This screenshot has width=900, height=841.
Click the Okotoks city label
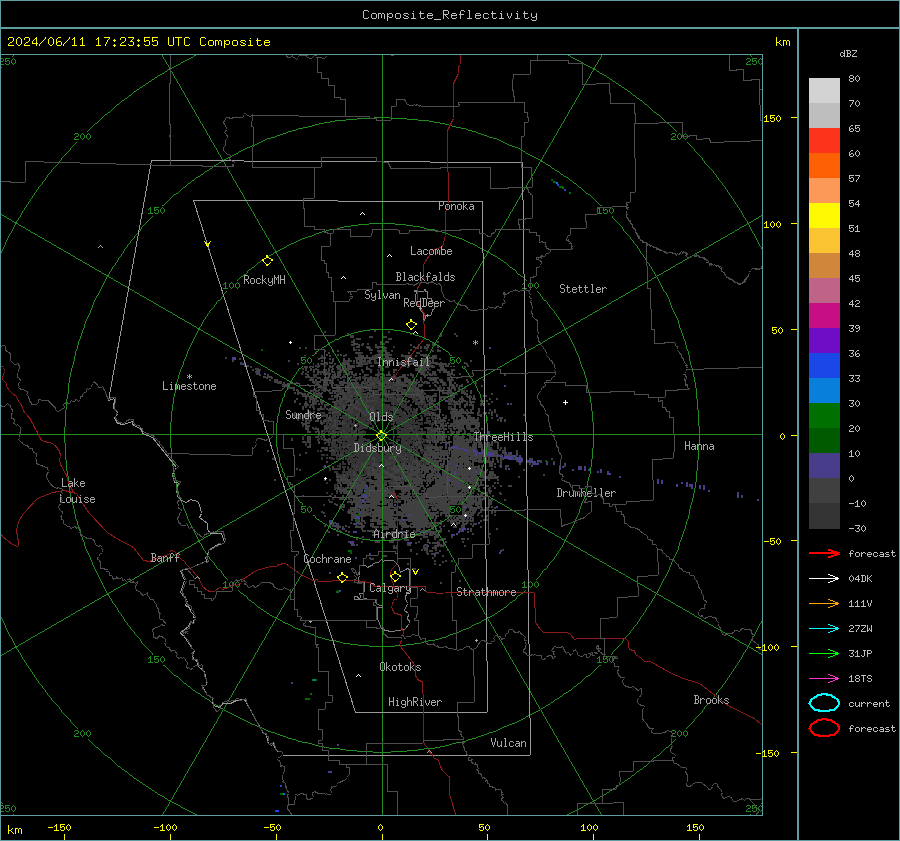400,667
